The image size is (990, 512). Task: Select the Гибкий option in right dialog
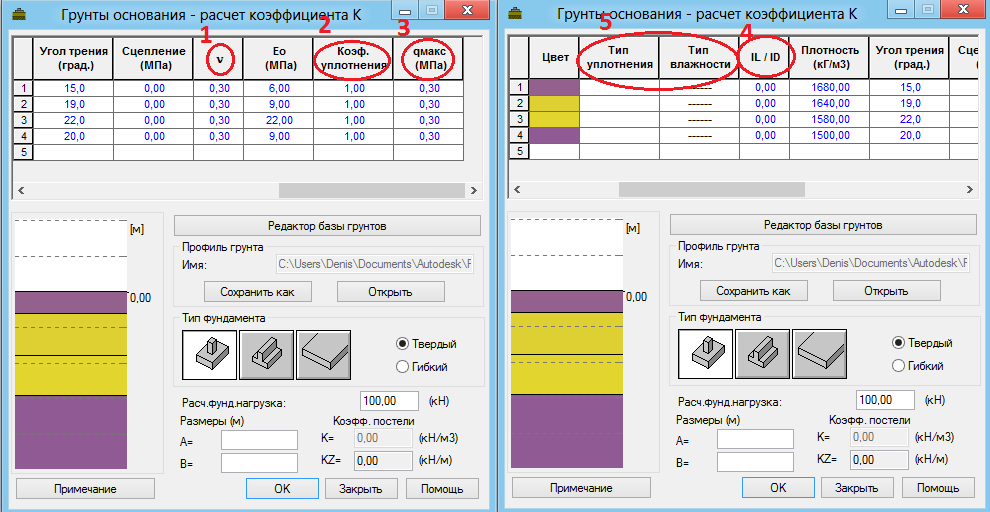coord(899,366)
